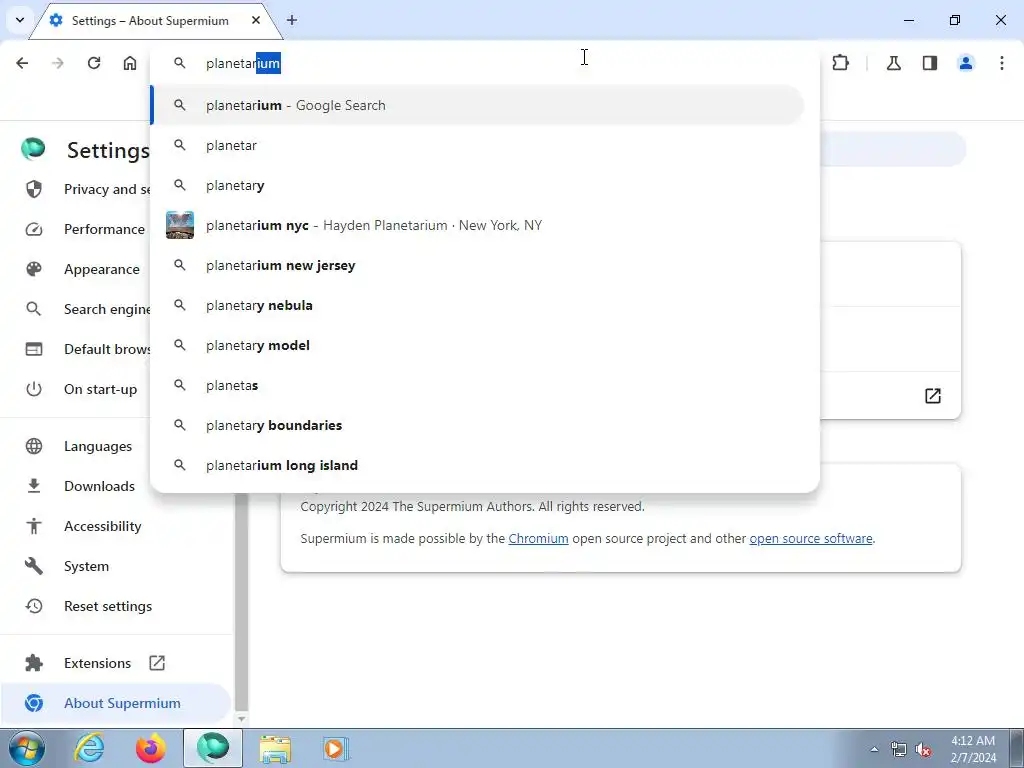Screen dimensions: 1024x768
Task: Launch Internet Explorer from taskbar
Action: tap(89, 748)
